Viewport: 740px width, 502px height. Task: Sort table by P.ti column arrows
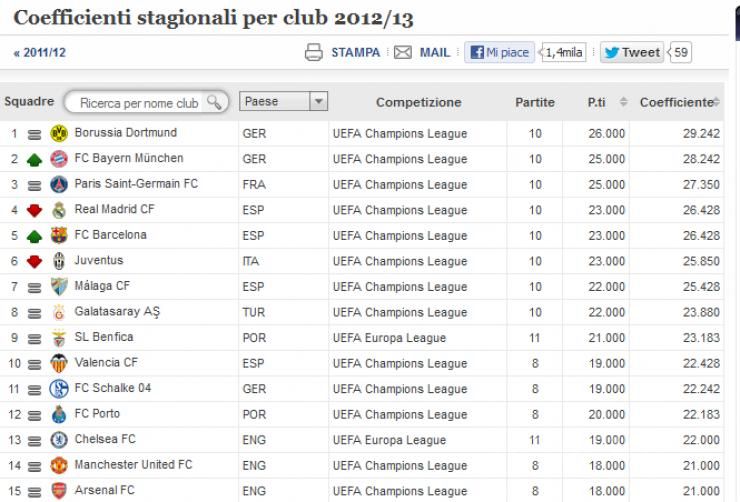(623, 101)
